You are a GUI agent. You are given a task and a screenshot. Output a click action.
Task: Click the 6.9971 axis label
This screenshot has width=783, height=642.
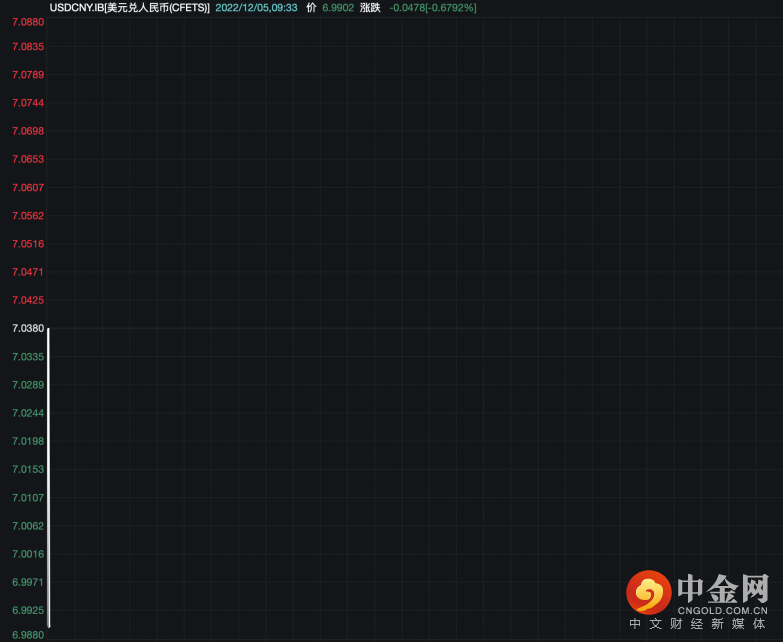(x=28, y=582)
